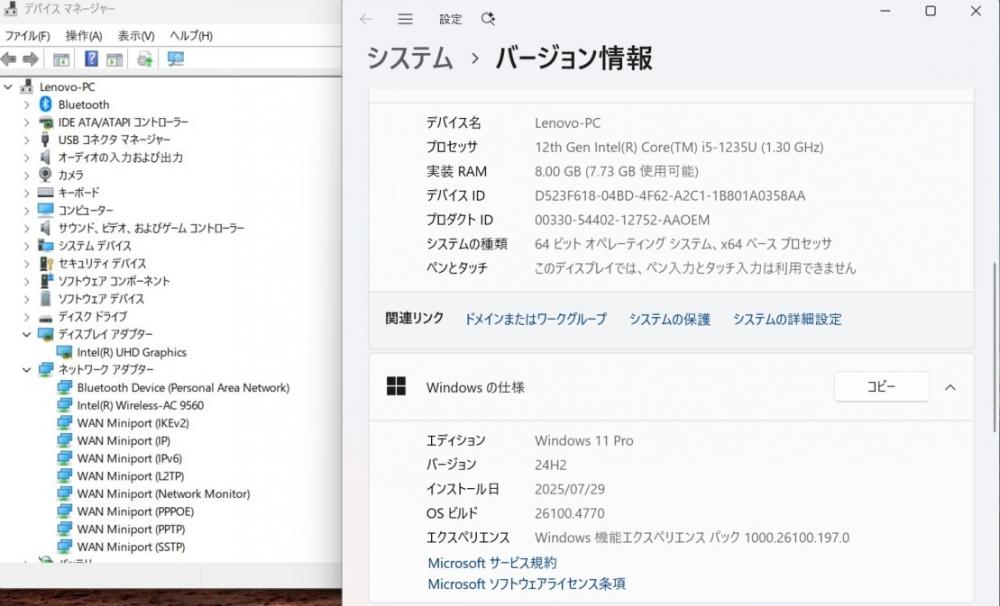The image size is (1000, 606).
Task: Click the keyboard category icon
Action: [x=45, y=192]
